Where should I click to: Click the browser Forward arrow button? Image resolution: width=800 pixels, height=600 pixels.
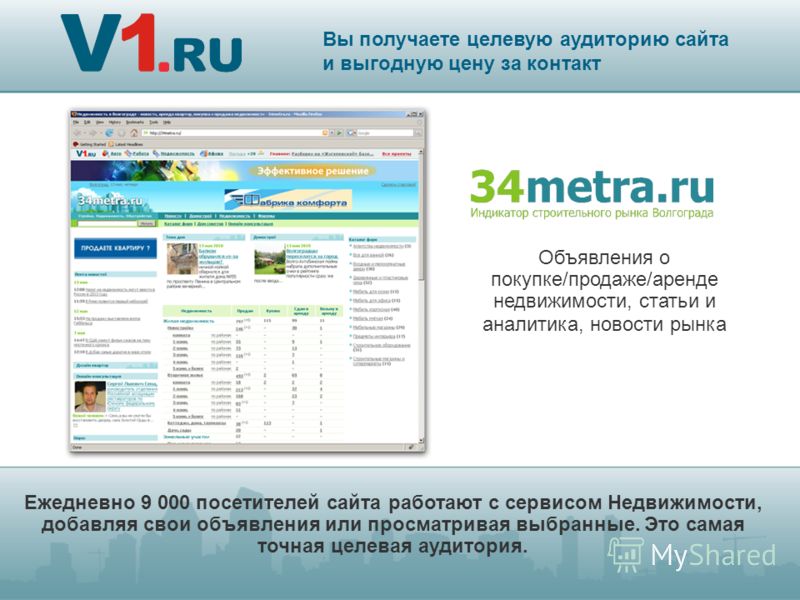coord(93,133)
